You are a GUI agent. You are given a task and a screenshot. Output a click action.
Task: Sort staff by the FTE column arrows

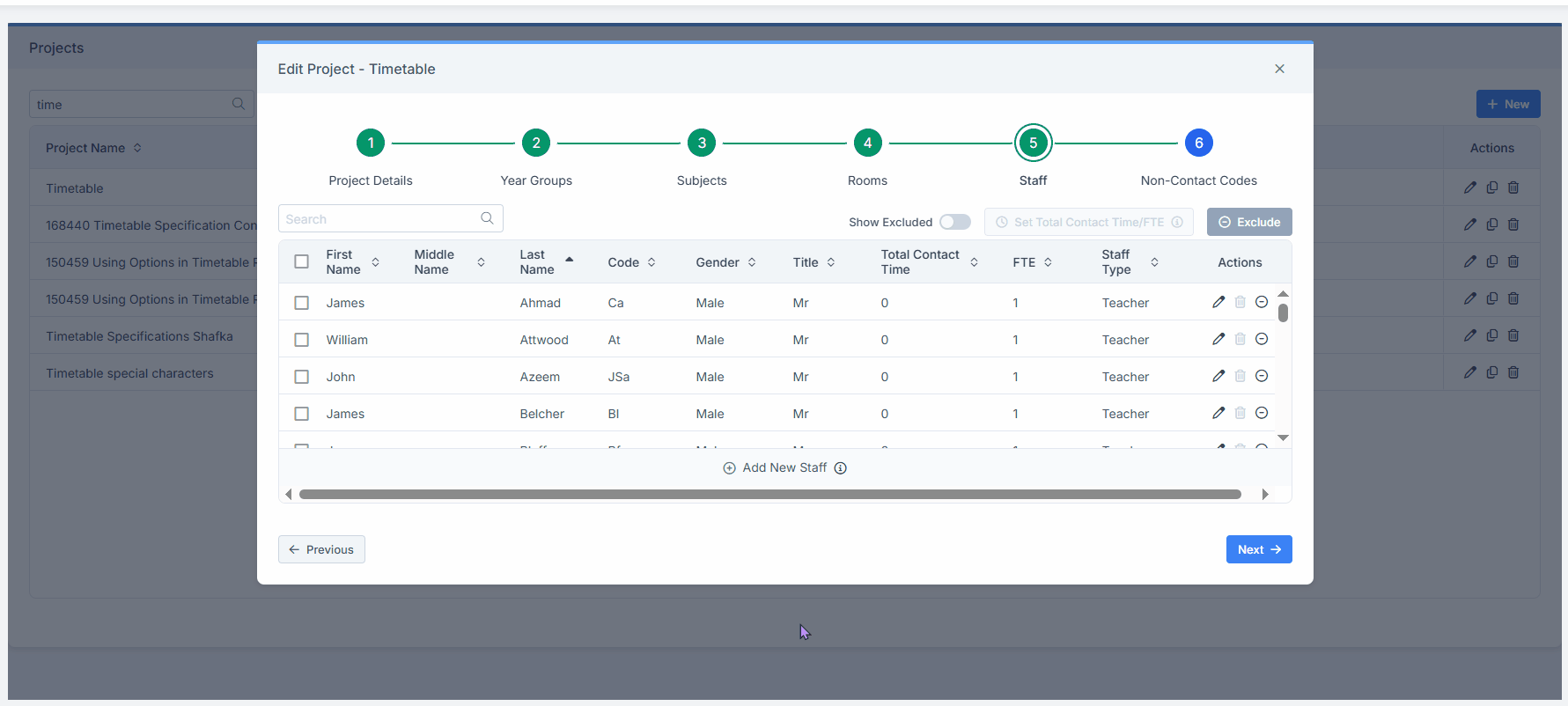(x=1048, y=262)
